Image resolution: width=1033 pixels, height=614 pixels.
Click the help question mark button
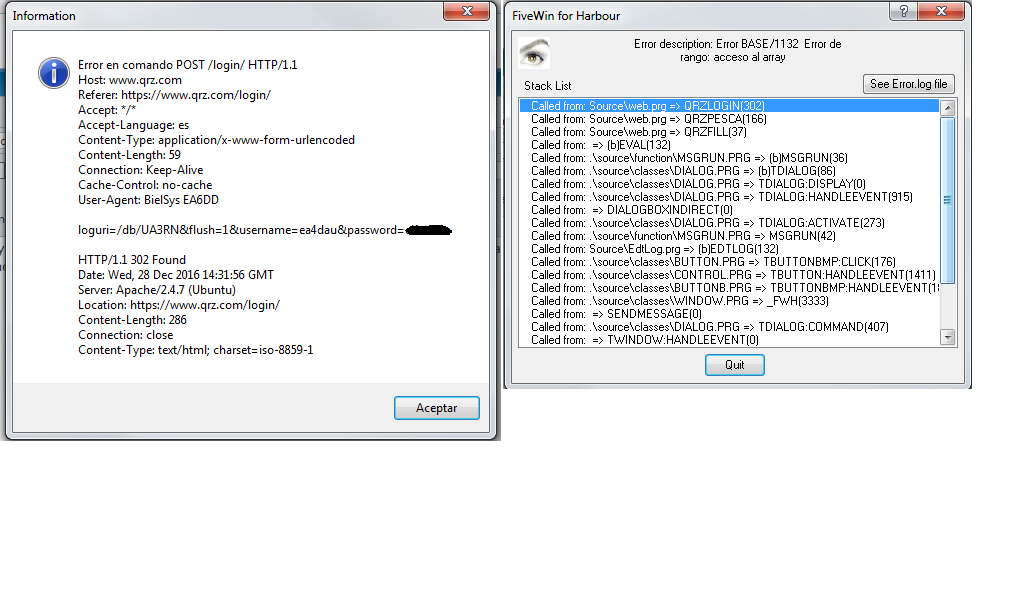[x=904, y=11]
